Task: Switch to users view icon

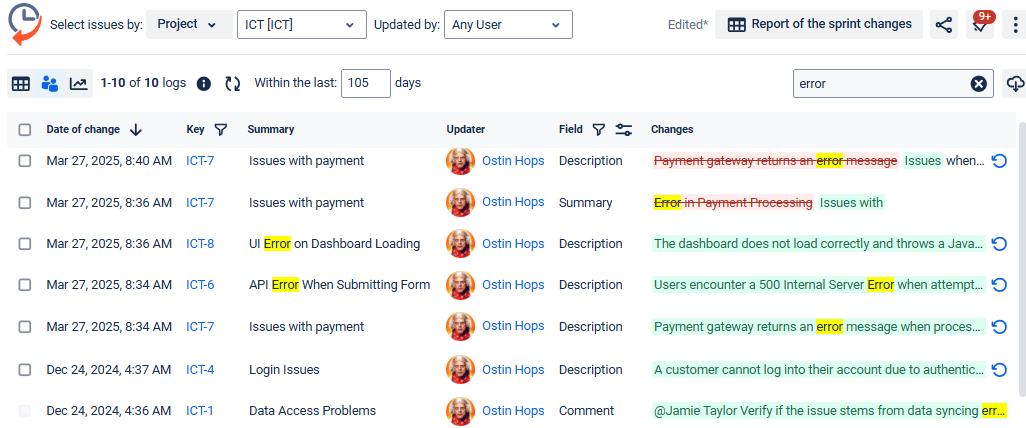Action: pyautogui.click(x=50, y=84)
